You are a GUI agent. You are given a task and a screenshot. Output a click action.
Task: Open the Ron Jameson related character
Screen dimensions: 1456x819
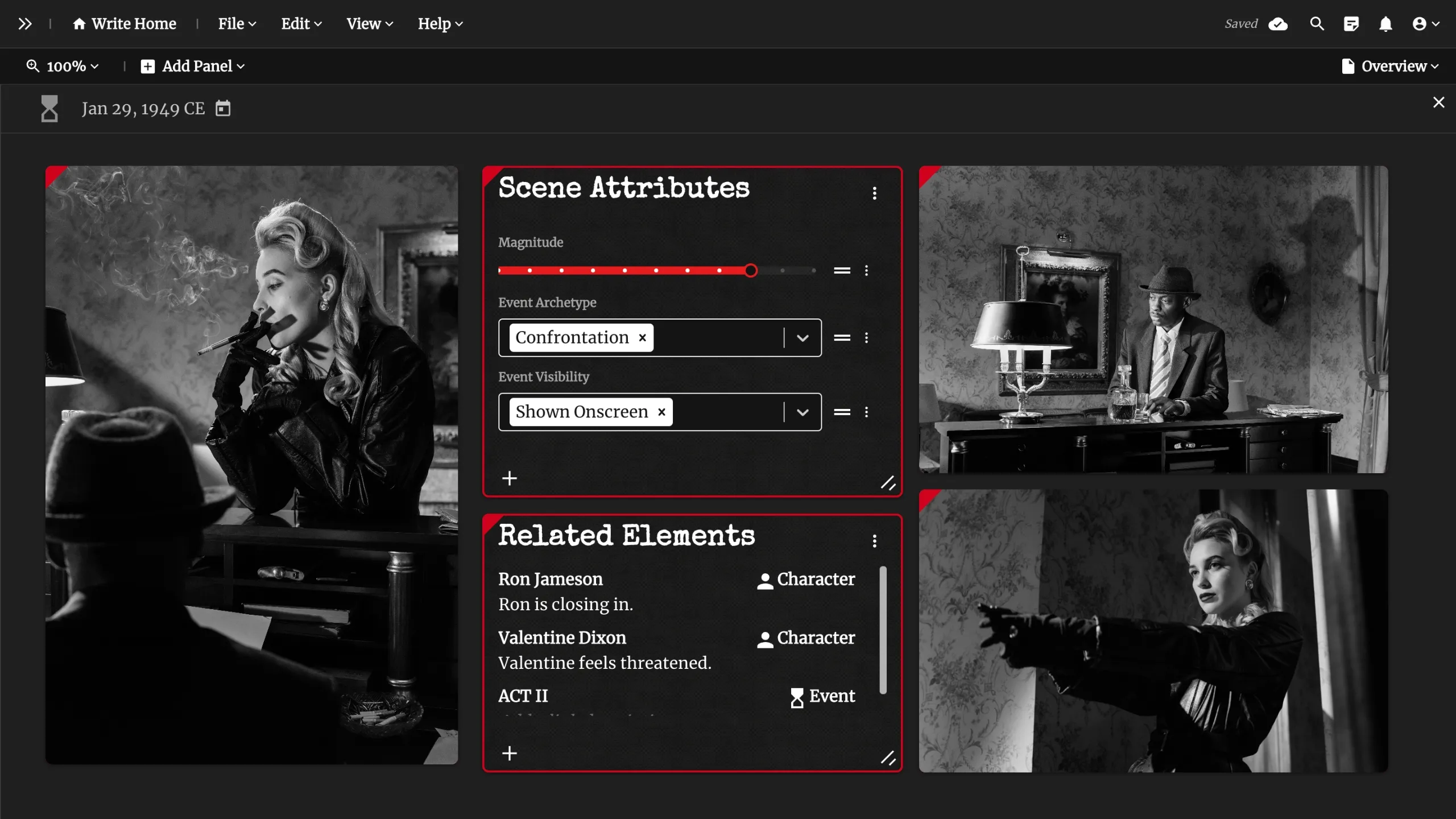point(551,579)
